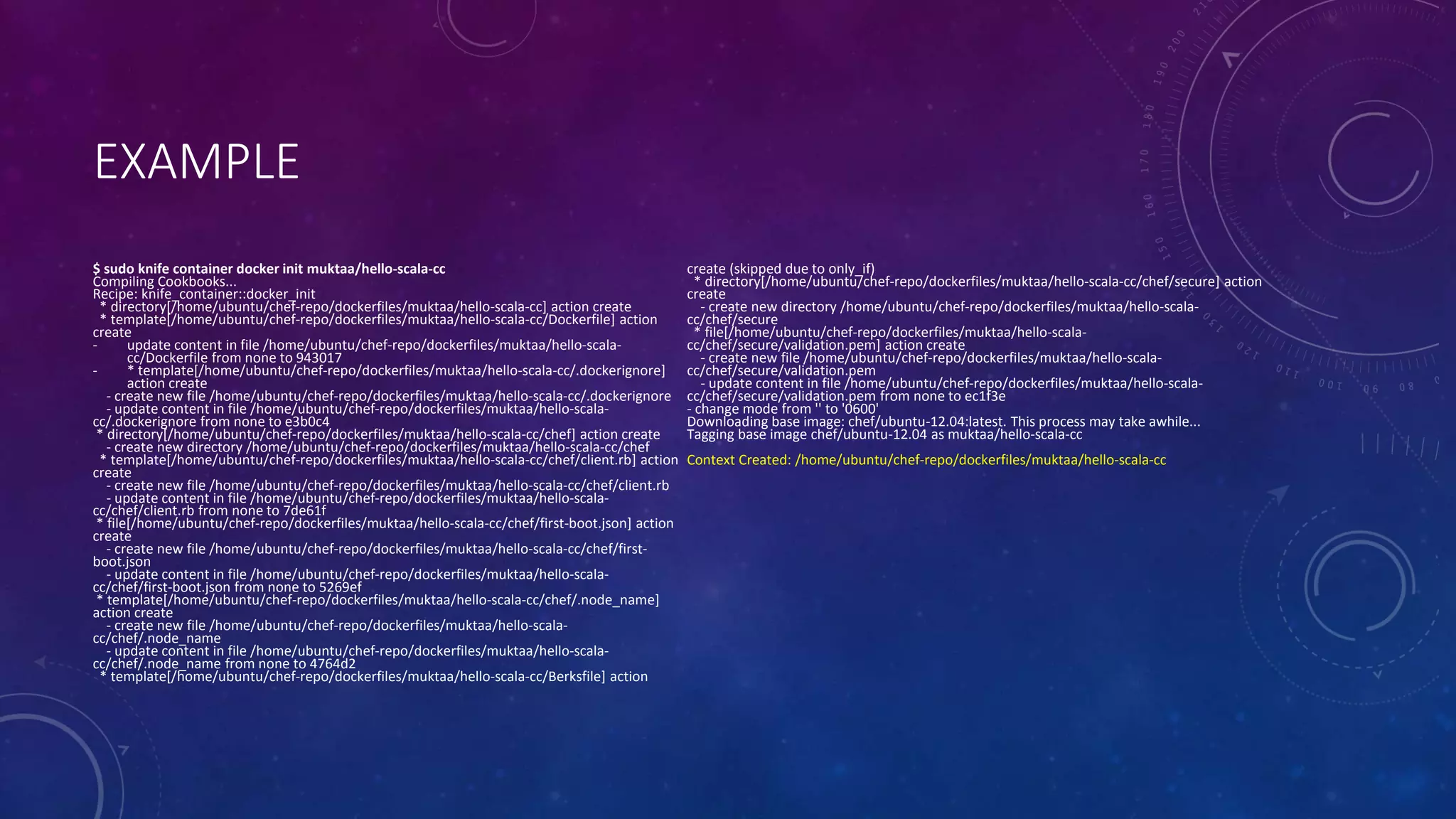
Task: Click the '.node_name from none to 4764d2' line
Action: tap(224, 664)
